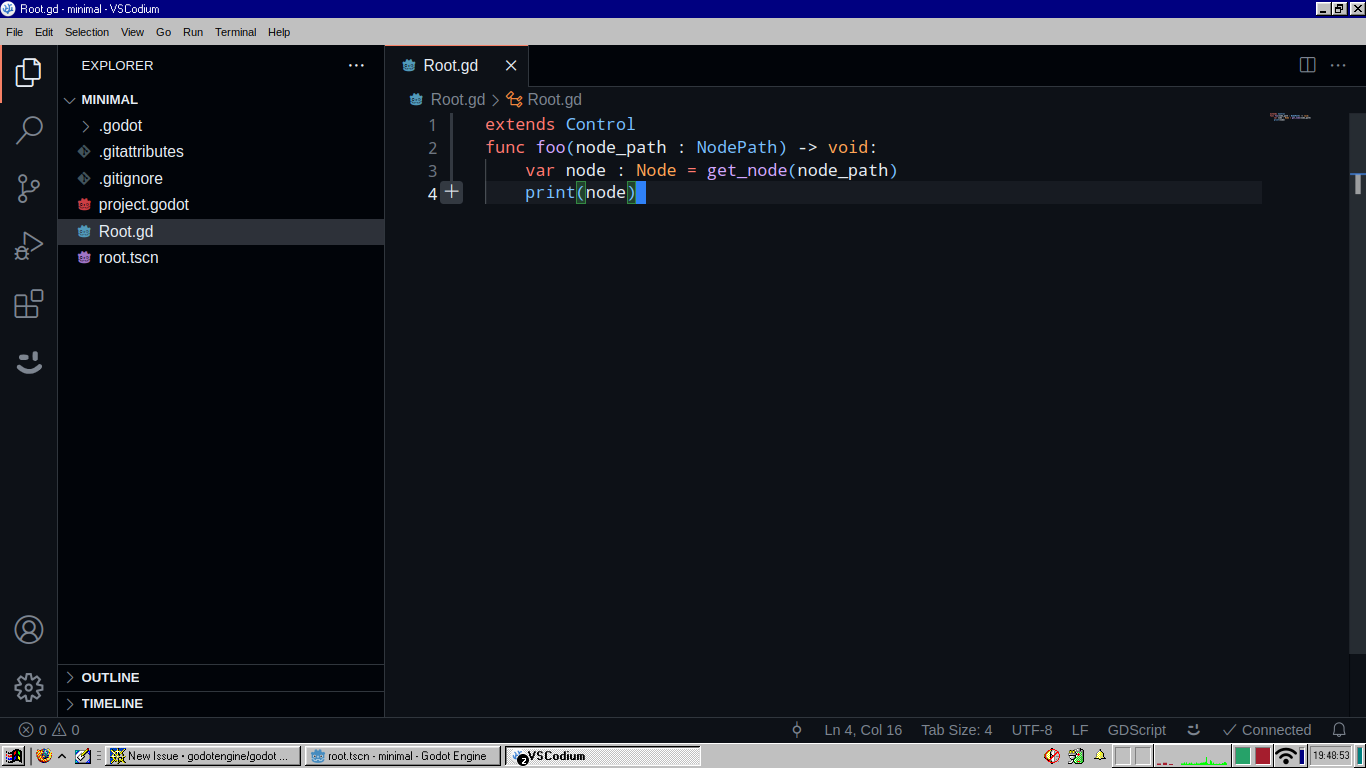Image resolution: width=1366 pixels, height=768 pixels.
Task: Expand the .godot folder
Action: (83, 125)
